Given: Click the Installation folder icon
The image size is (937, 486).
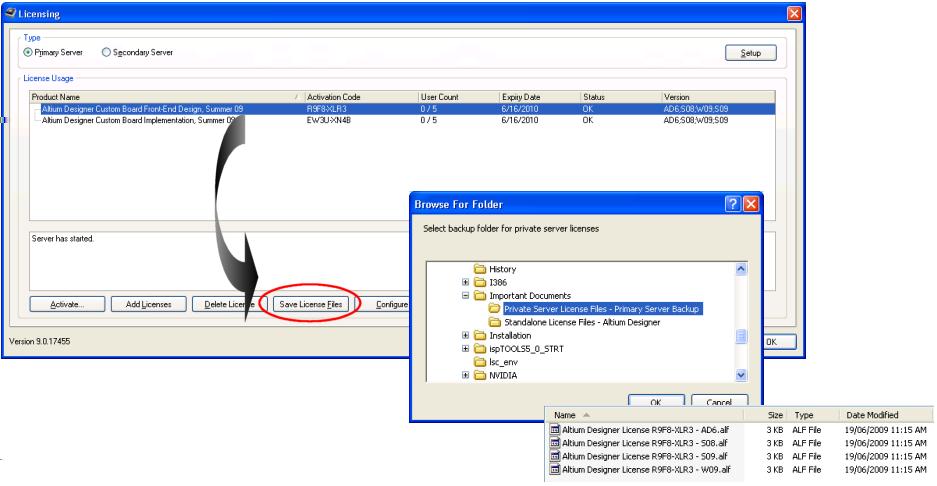Looking at the screenshot, I should pos(480,335).
